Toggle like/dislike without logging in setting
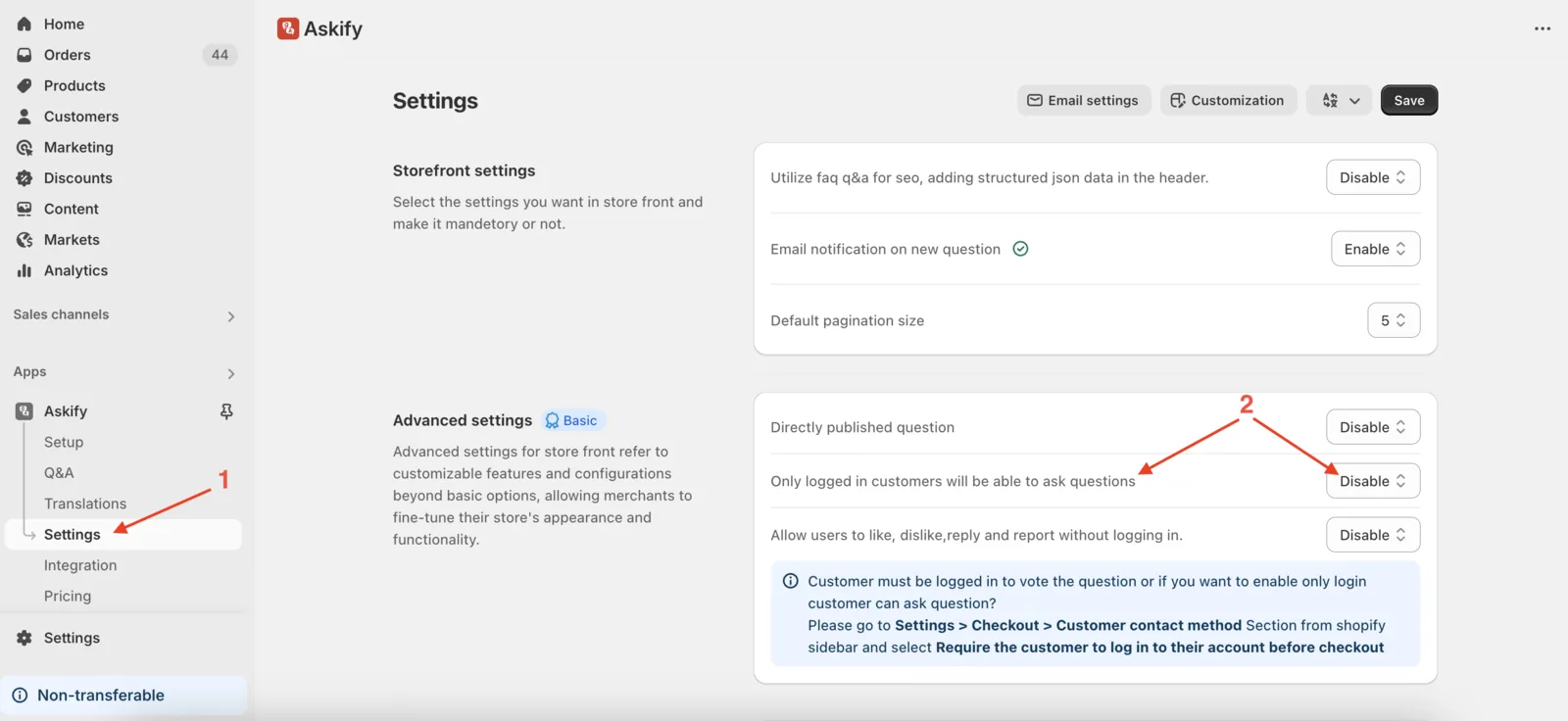1568x721 pixels. pos(1373,535)
